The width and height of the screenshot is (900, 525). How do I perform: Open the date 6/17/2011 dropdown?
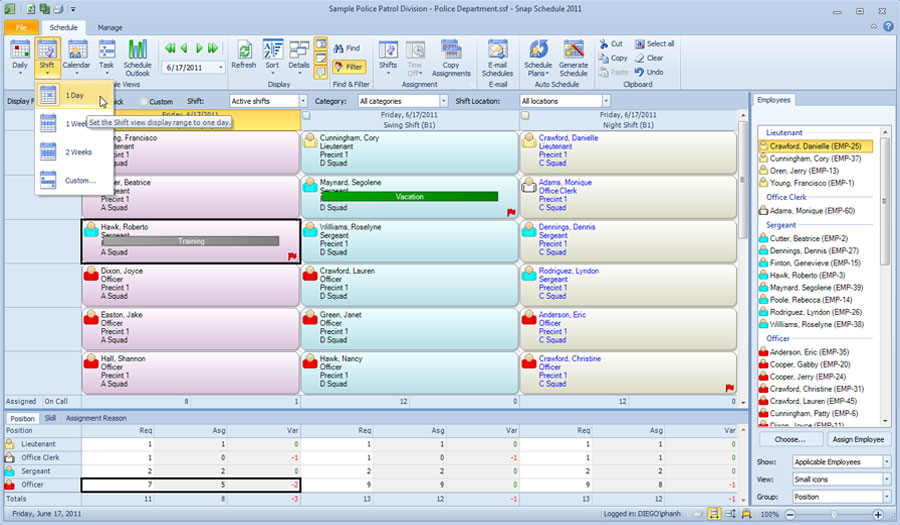click(x=221, y=68)
